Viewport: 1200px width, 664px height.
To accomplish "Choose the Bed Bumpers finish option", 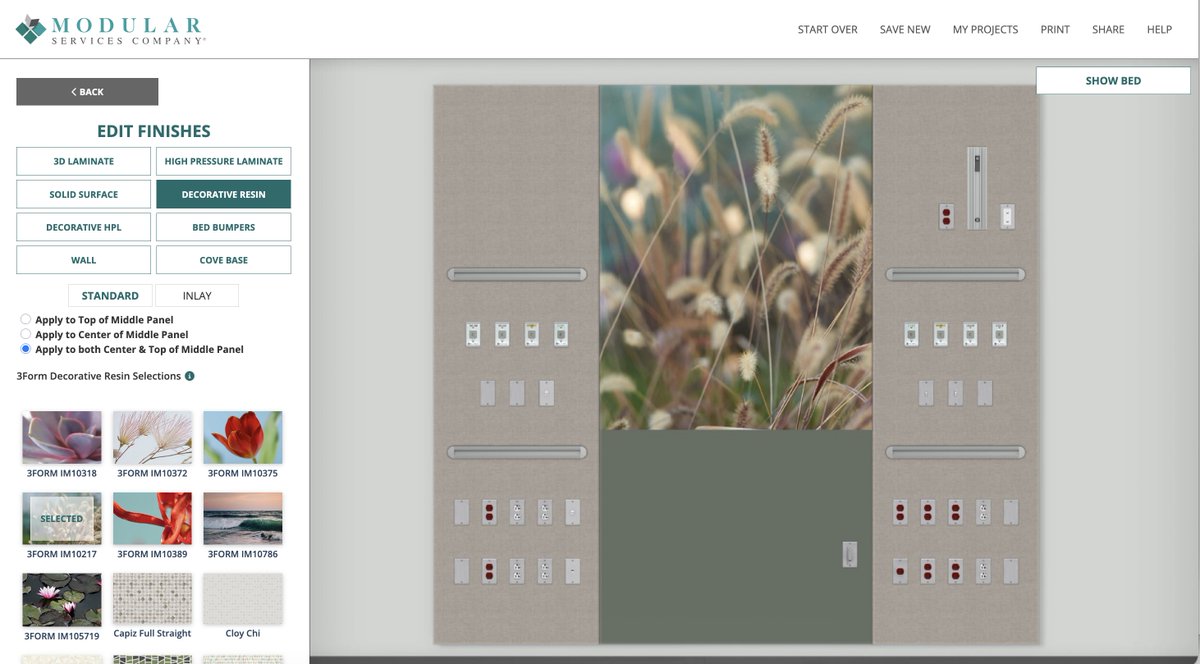I will tap(224, 227).
